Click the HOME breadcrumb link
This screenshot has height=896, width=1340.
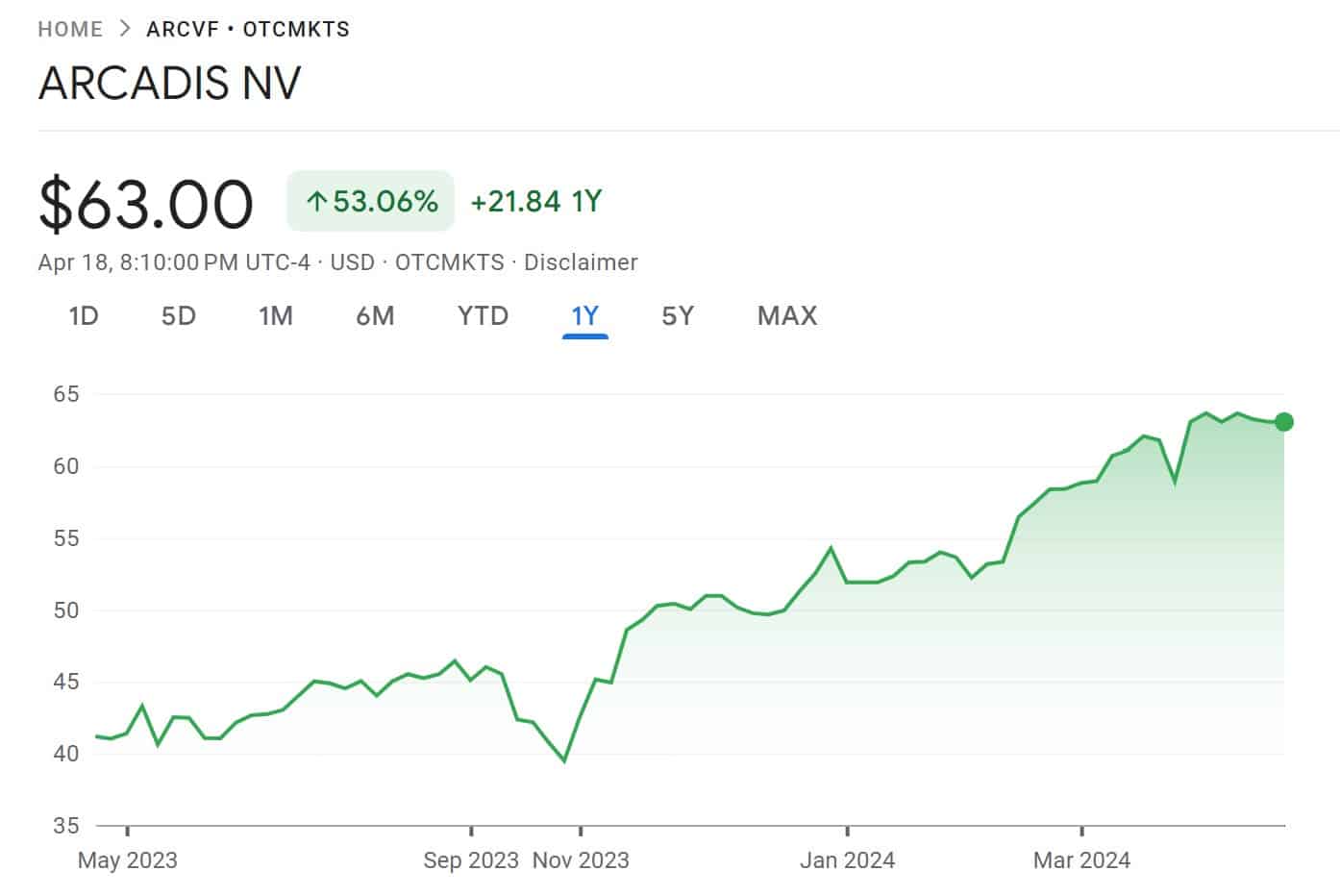pos(70,29)
